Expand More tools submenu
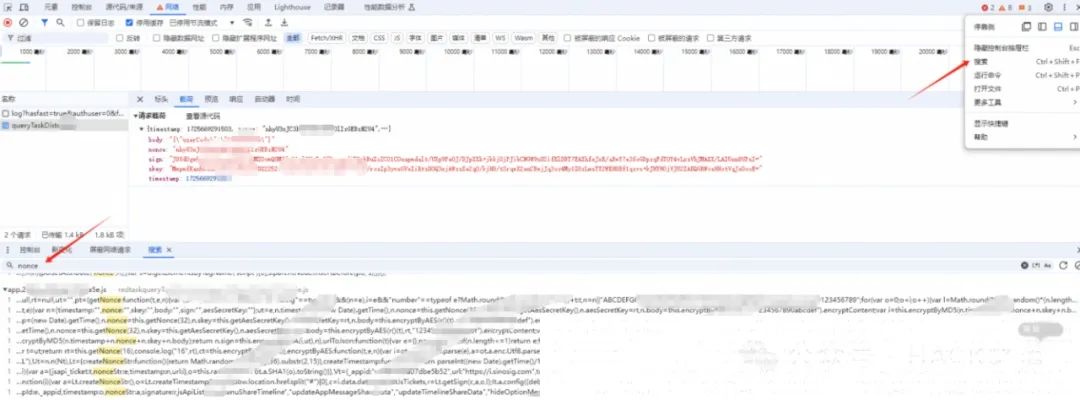Image resolution: width=1080 pixels, height=400 pixels. click(x=1026, y=103)
